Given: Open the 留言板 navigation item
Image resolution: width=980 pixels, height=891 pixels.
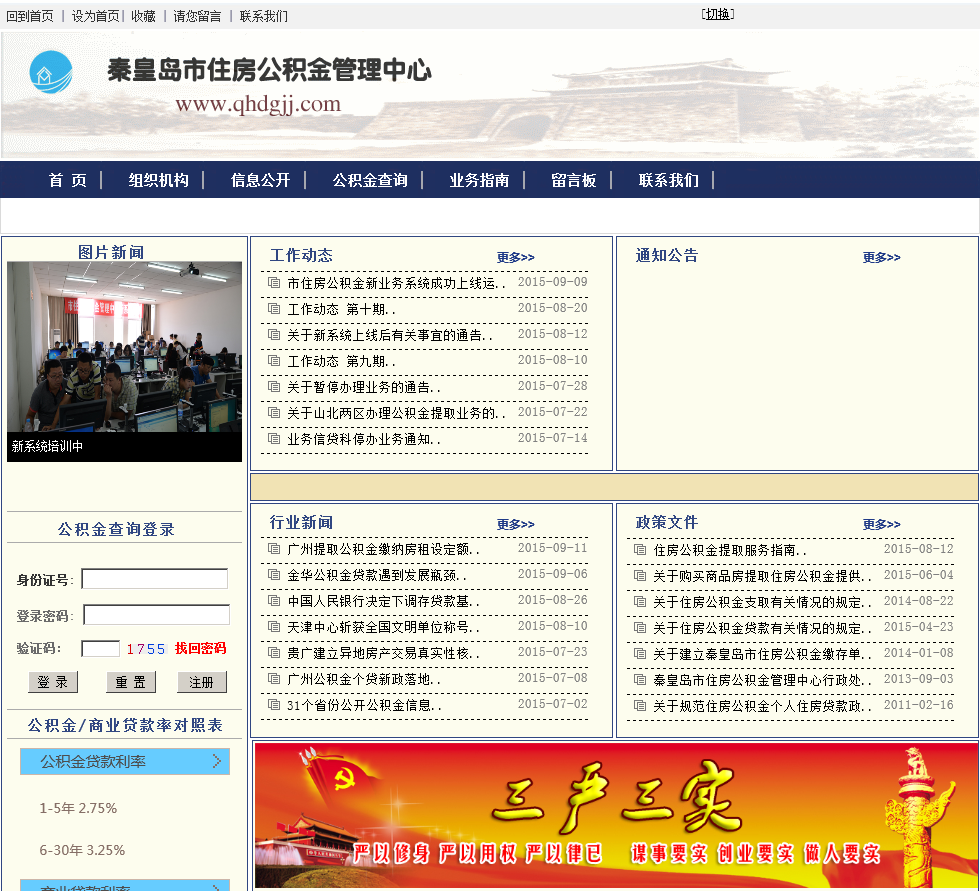Looking at the screenshot, I should (x=573, y=180).
